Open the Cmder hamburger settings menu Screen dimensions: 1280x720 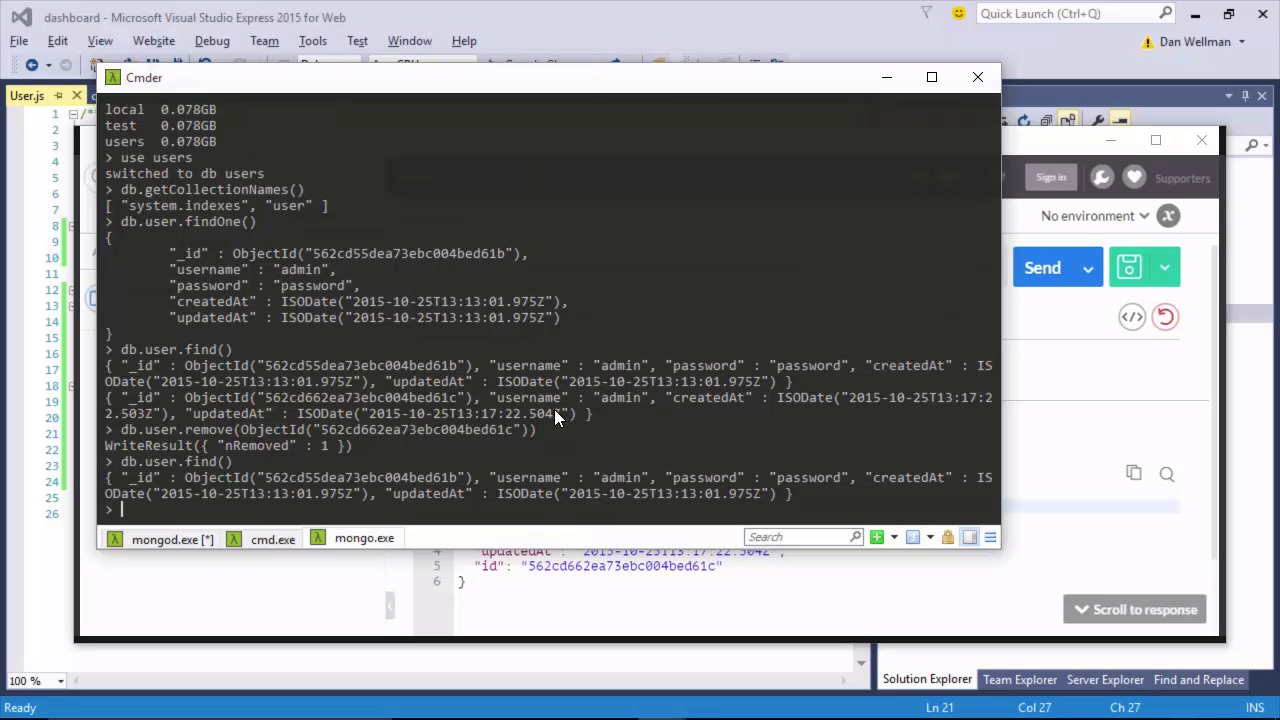(x=990, y=538)
